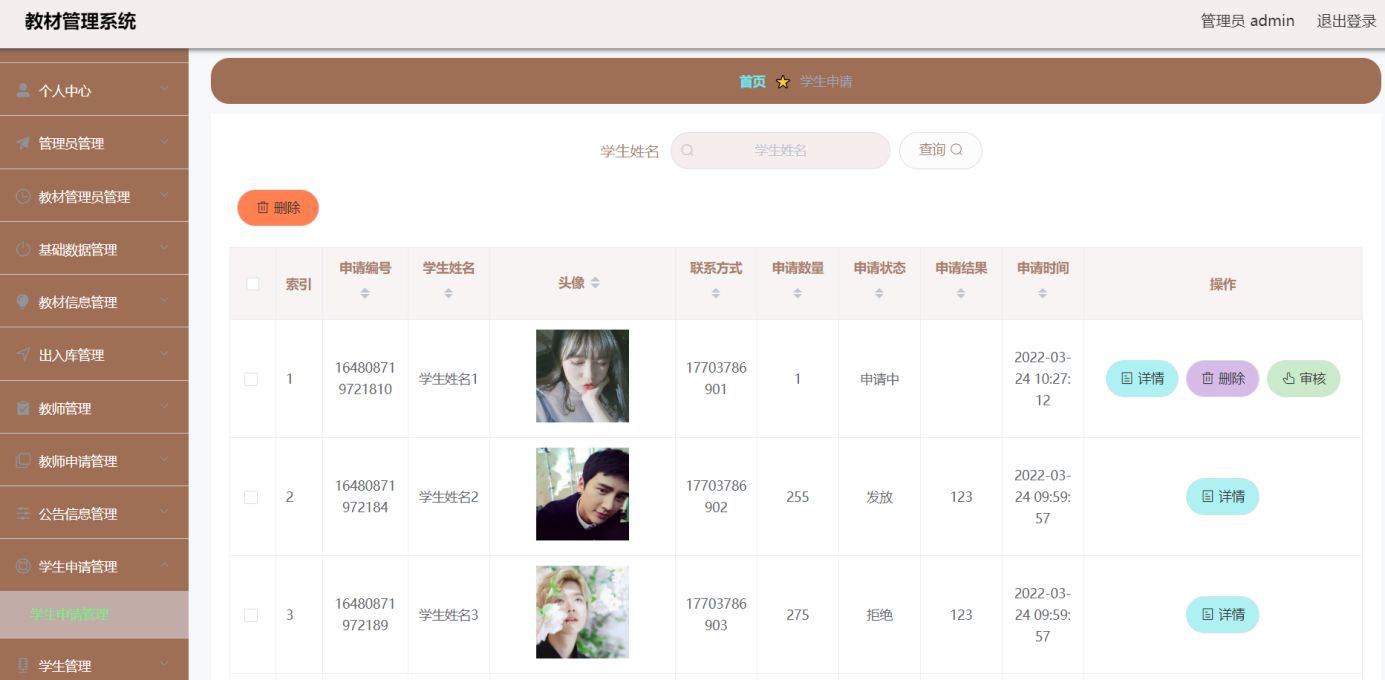Viewport: 1385px width, 680px height.
Task: Expand 出入库管理 menu chevron
Action: coord(164,355)
